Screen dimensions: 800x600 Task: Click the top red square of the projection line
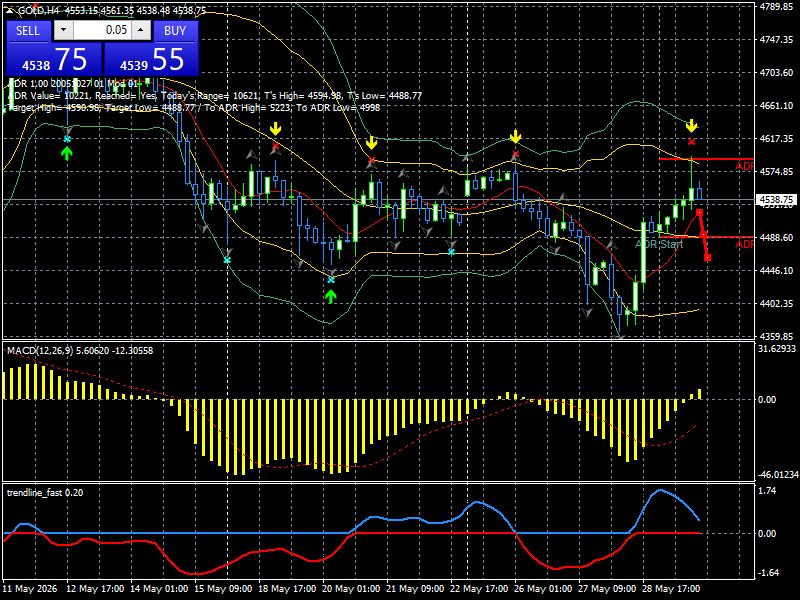click(699, 212)
